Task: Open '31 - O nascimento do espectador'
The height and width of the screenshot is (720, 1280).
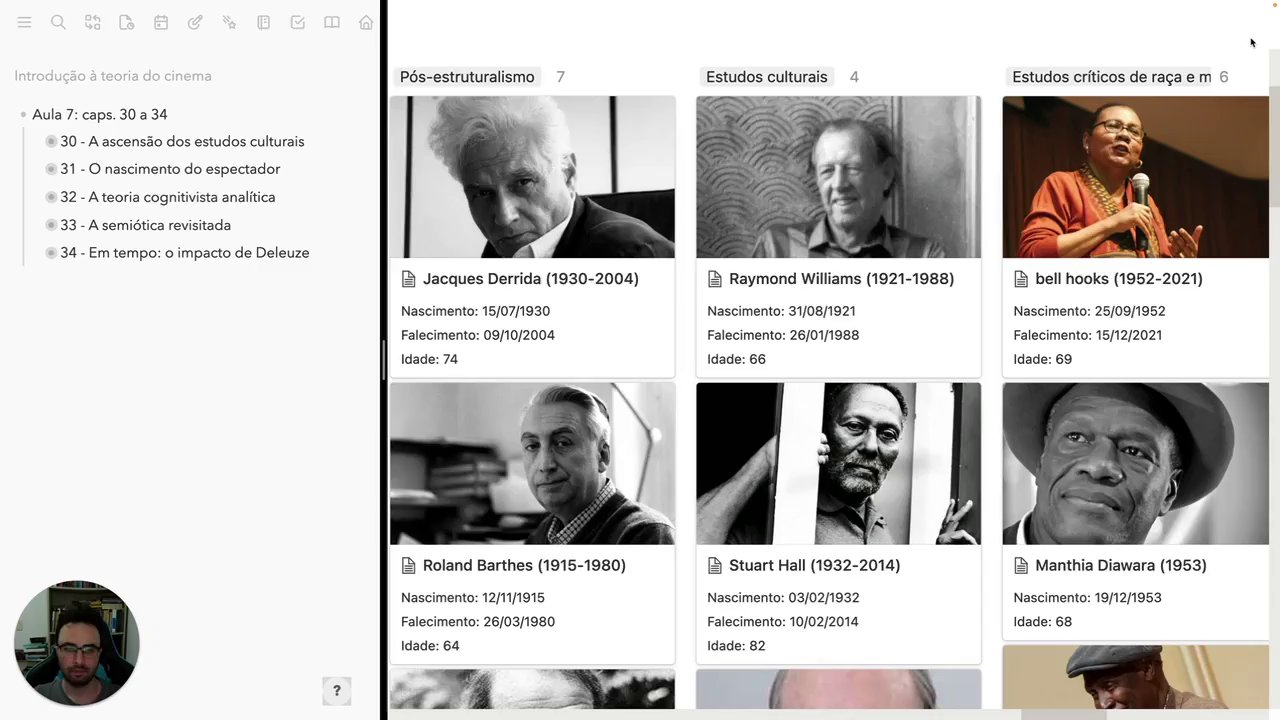Action: click(170, 170)
